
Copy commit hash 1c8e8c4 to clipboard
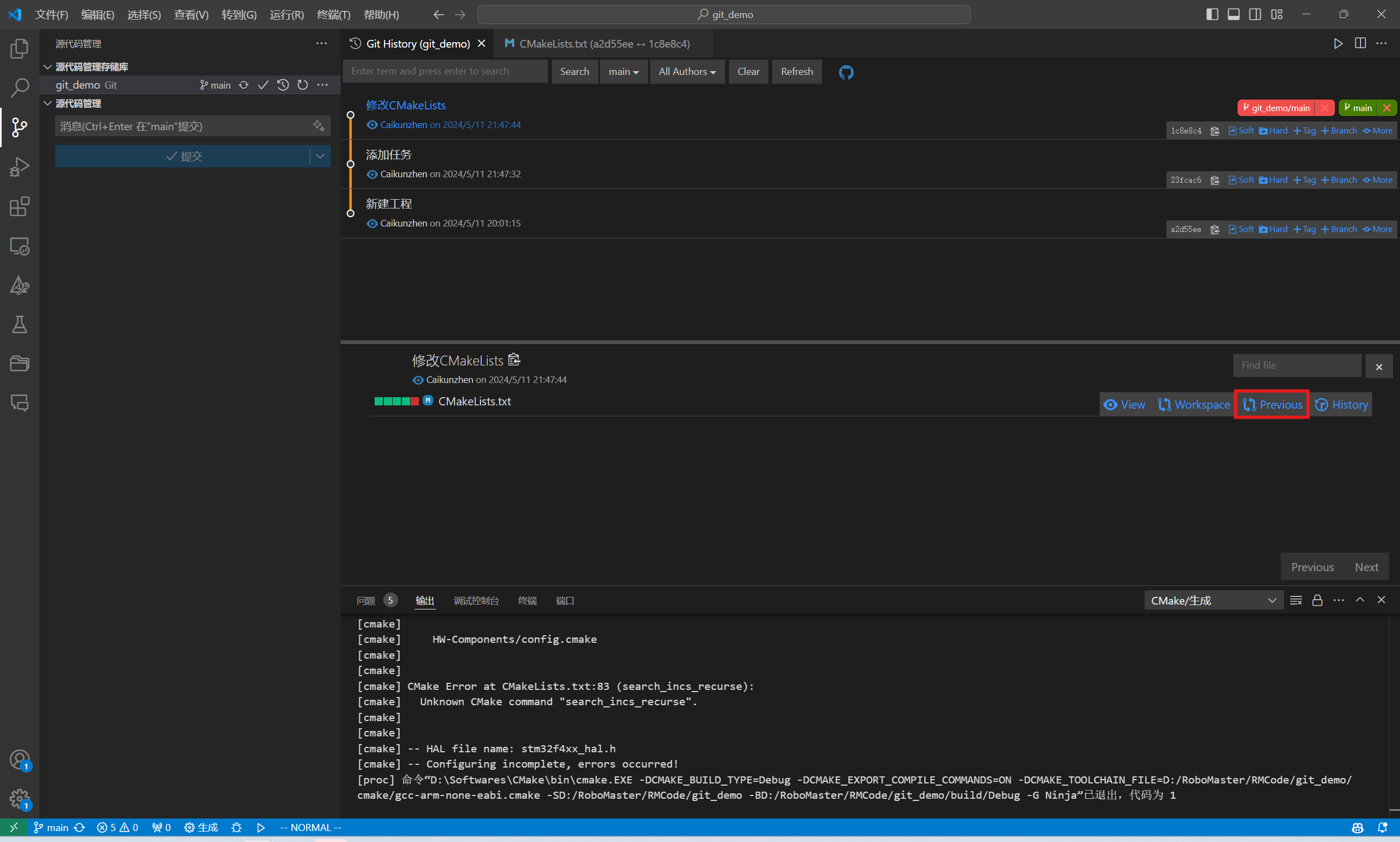1215,131
